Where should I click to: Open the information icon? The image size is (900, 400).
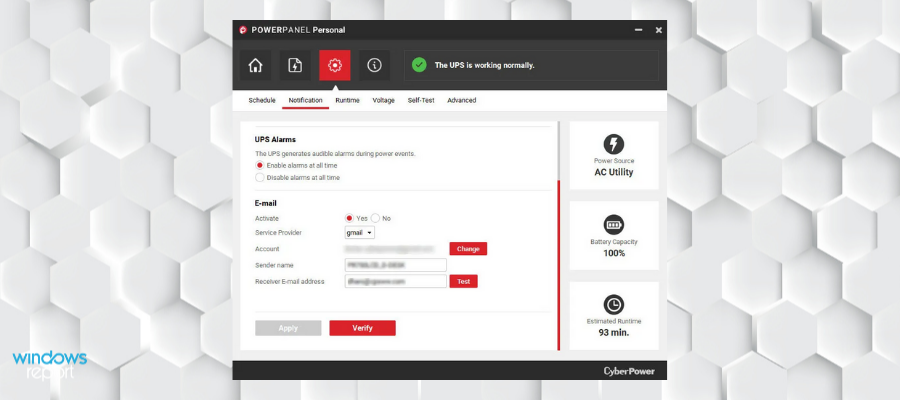374,65
